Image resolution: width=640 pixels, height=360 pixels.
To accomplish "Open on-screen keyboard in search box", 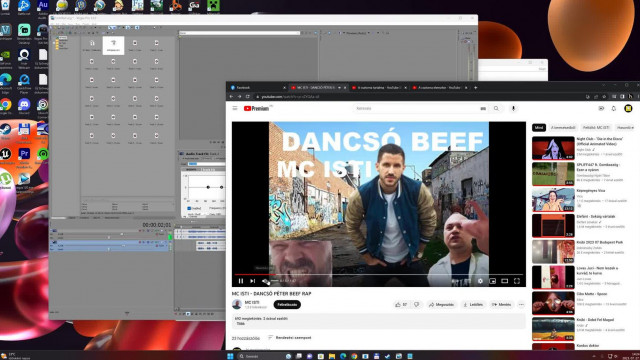I will point(483,109).
